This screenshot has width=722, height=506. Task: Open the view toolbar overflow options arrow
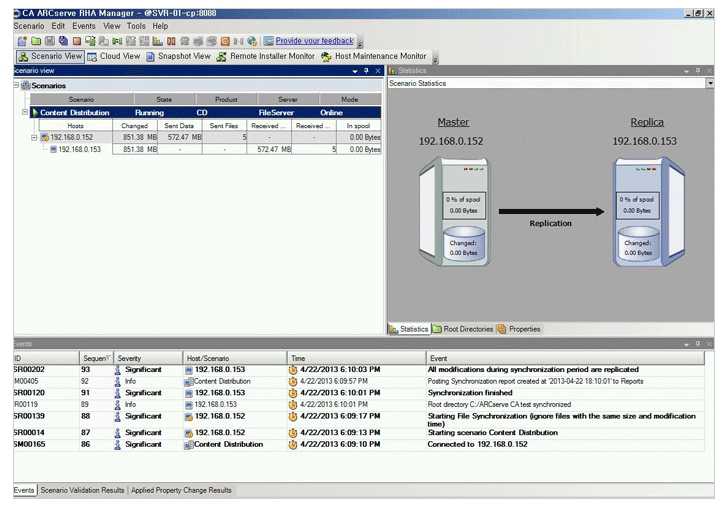pyautogui.click(x=435, y=58)
